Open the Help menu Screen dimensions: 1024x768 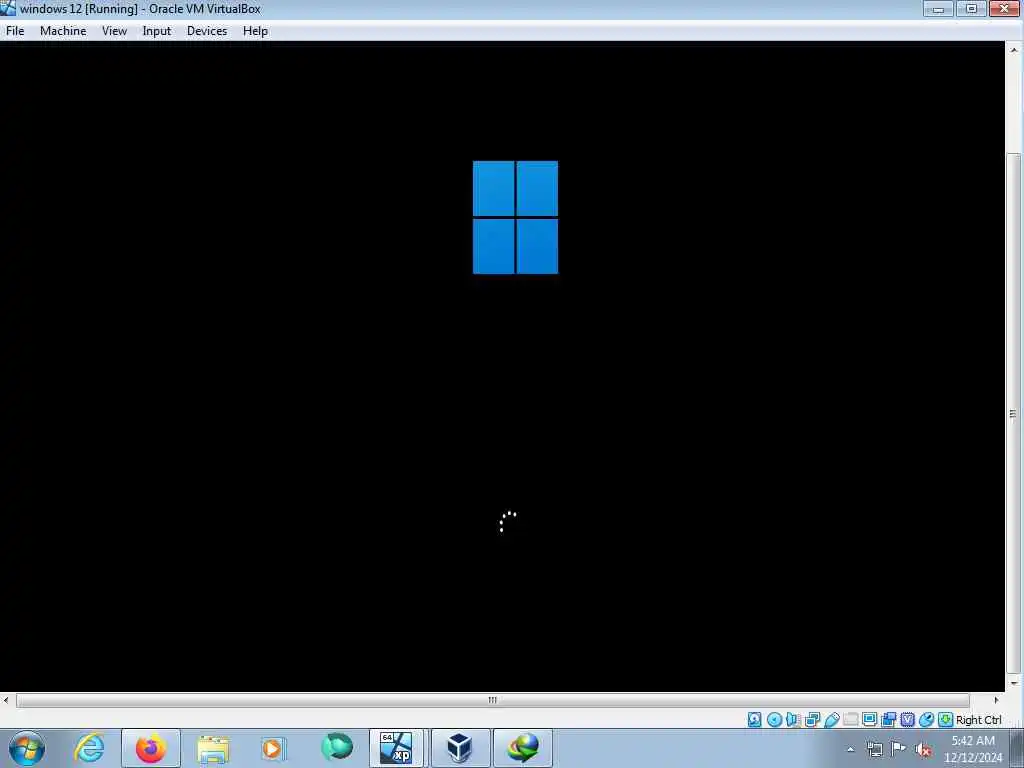(255, 31)
